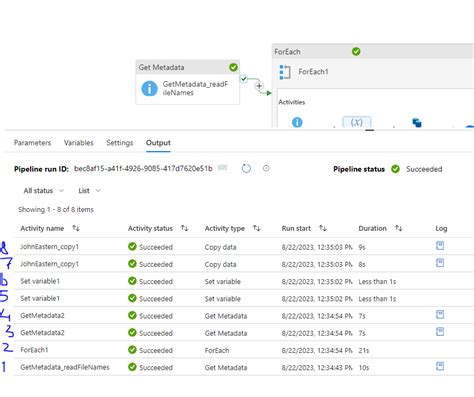Select the ForEach1 loop icon
The height and width of the screenshot is (397, 474).
[285, 72]
